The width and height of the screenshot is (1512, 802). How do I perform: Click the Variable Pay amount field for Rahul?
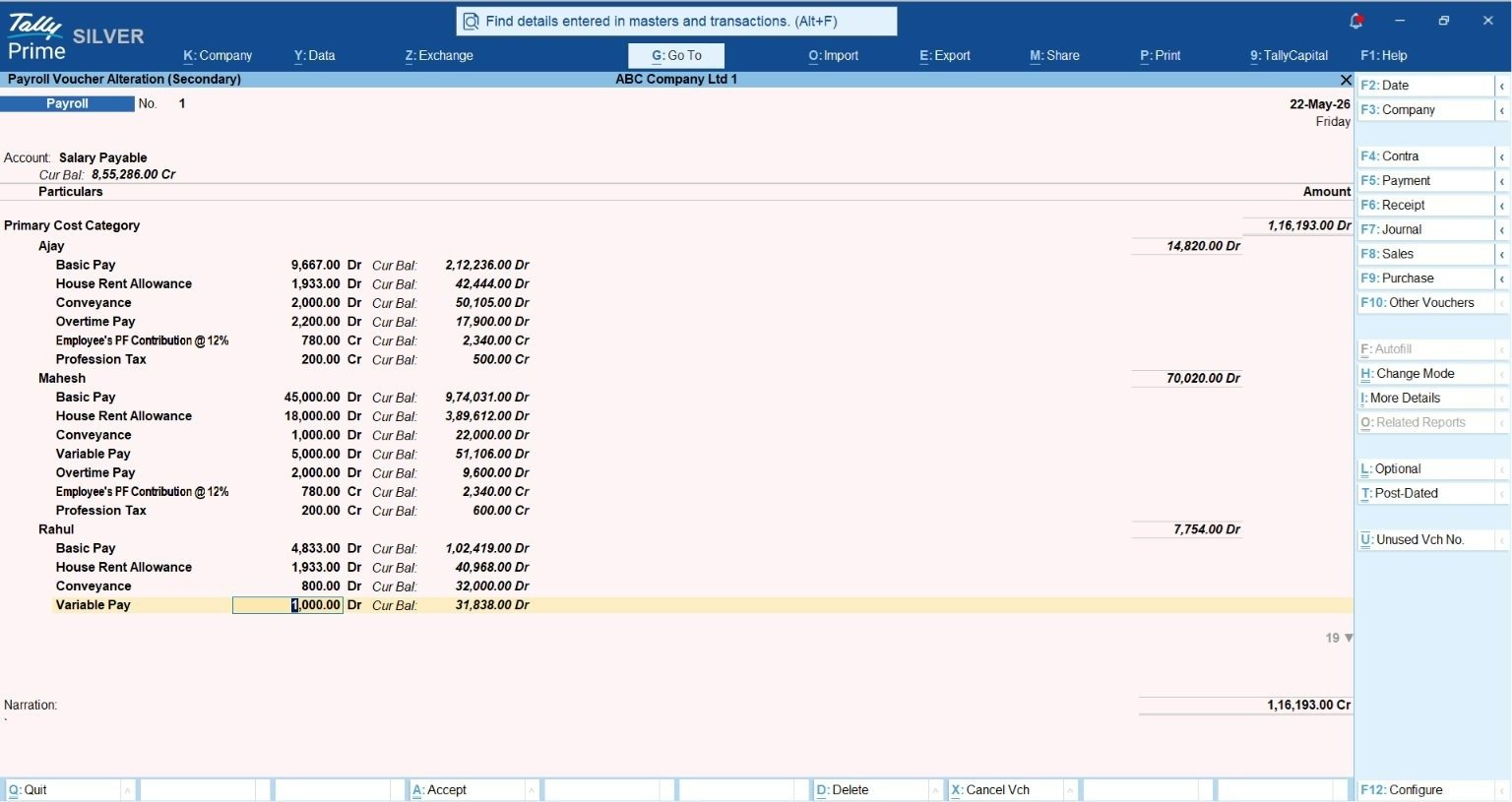(287, 605)
